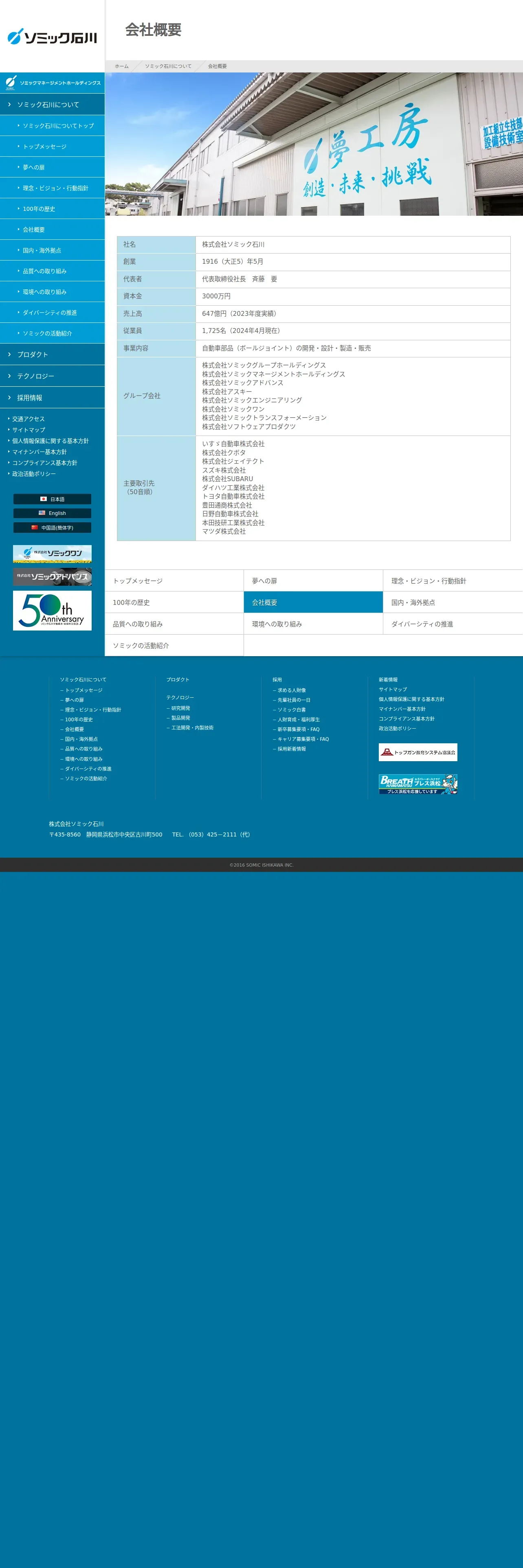Switch language with the English button
523x1568 pixels.
[x=53, y=513]
